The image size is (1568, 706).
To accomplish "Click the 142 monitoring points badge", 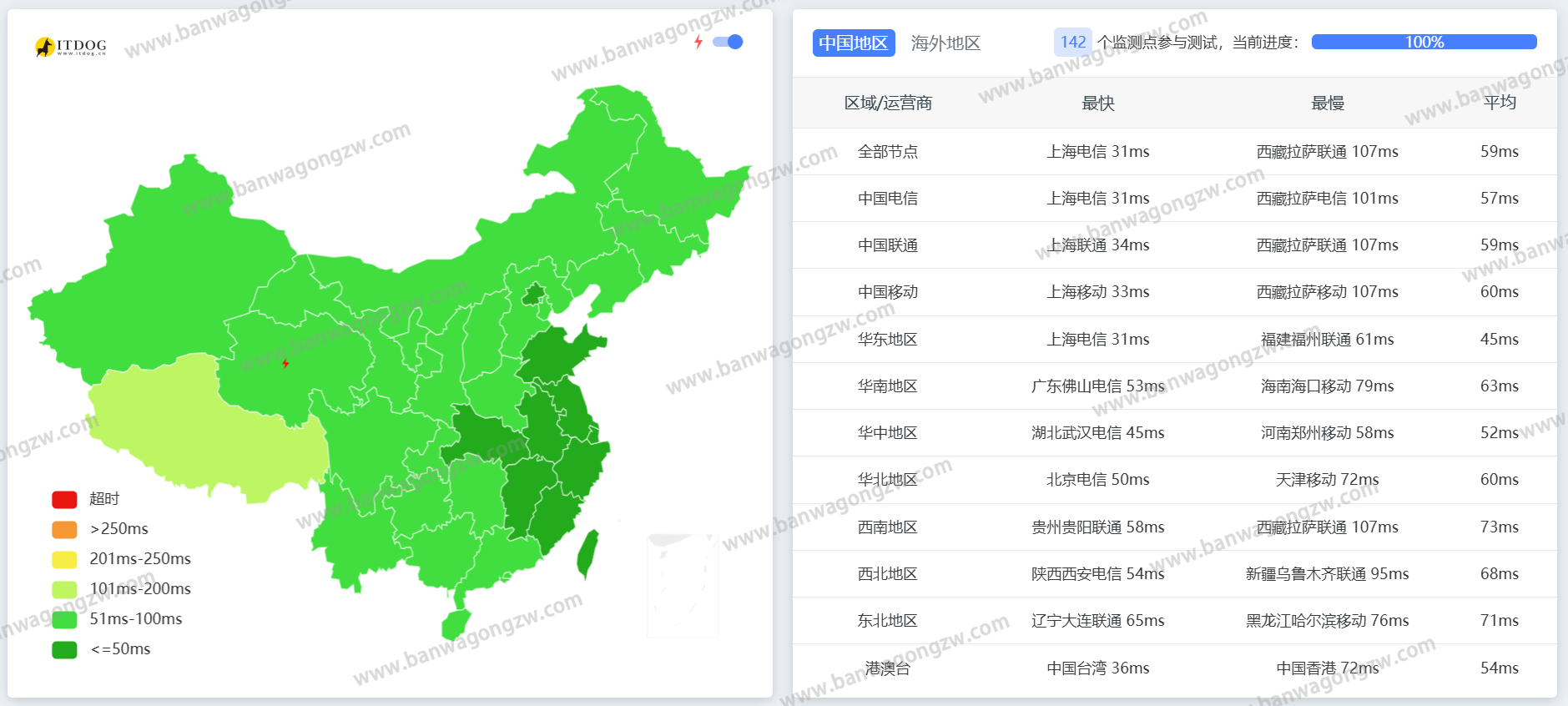I will (1072, 43).
